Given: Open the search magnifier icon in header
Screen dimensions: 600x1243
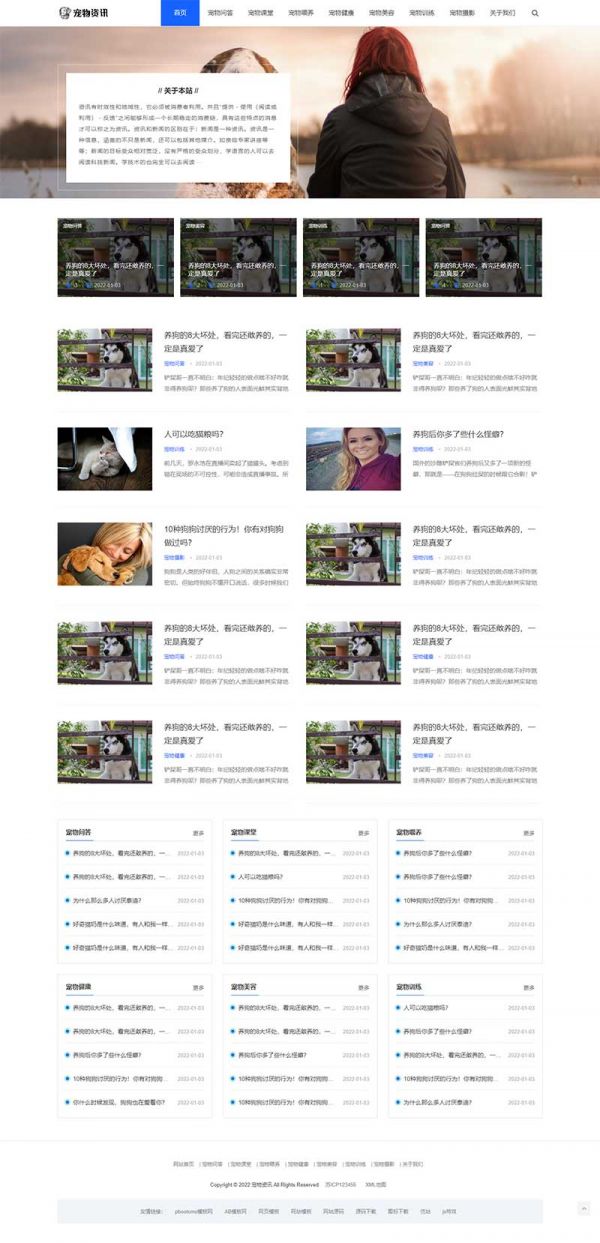Looking at the screenshot, I should coord(535,13).
